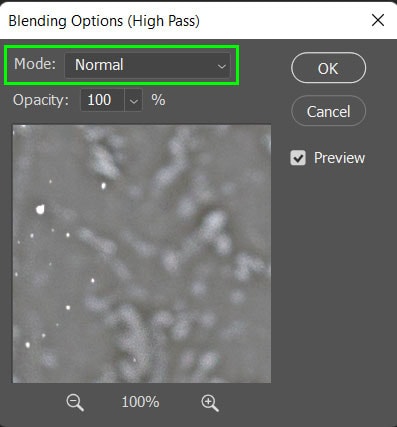Open the Mode dropdown showing Normal
The height and width of the screenshot is (427, 397).
(x=147, y=65)
